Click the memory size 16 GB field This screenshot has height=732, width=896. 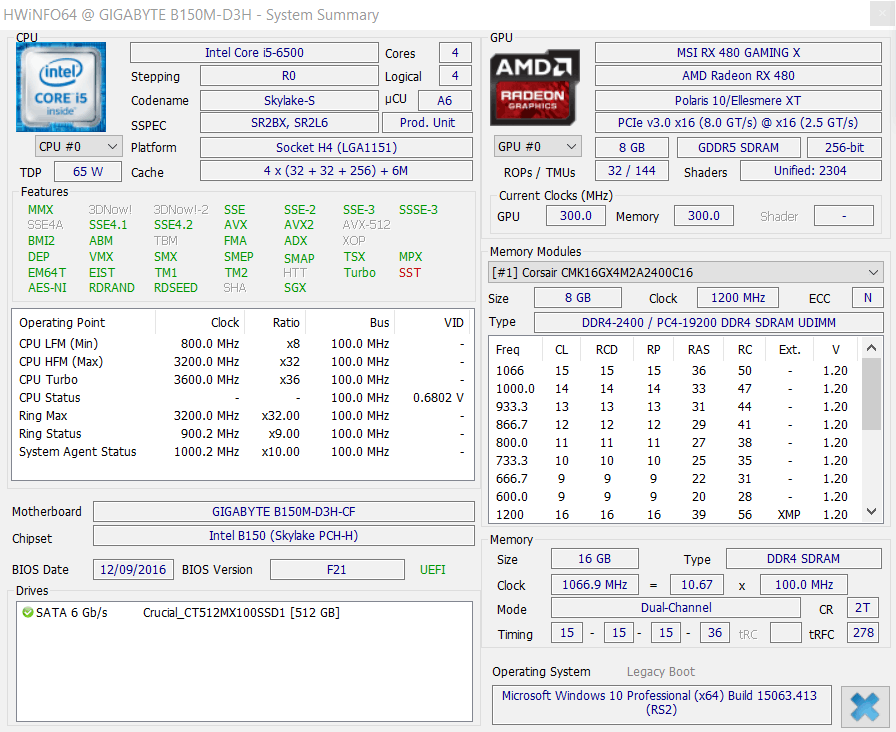point(595,559)
